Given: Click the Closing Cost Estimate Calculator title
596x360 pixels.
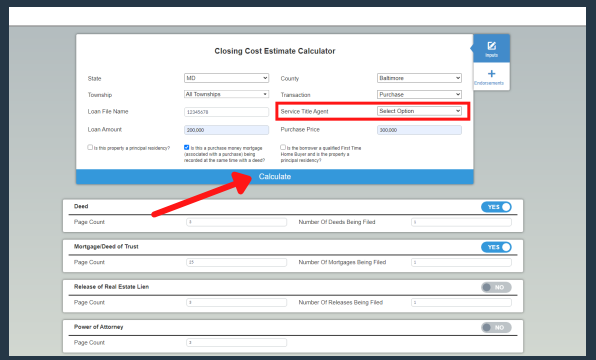Looking at the screenshot, I should 275,51.
